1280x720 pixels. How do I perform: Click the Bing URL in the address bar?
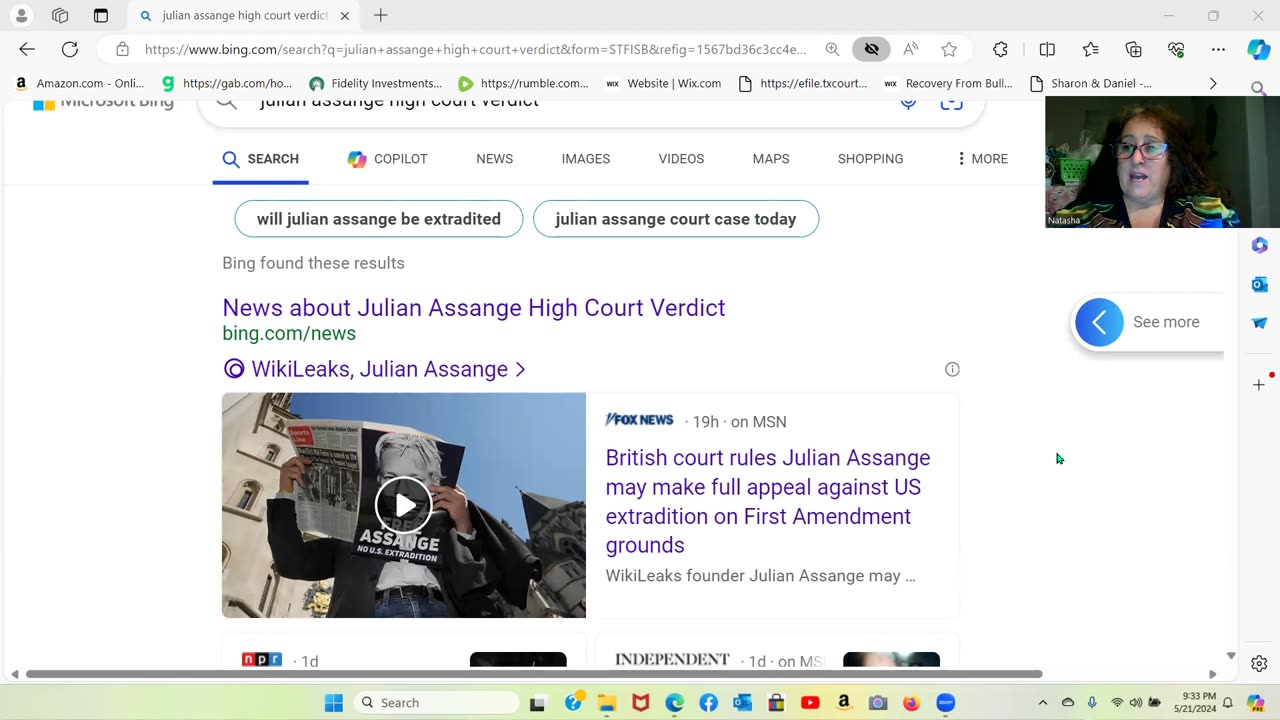coord(475,49)
